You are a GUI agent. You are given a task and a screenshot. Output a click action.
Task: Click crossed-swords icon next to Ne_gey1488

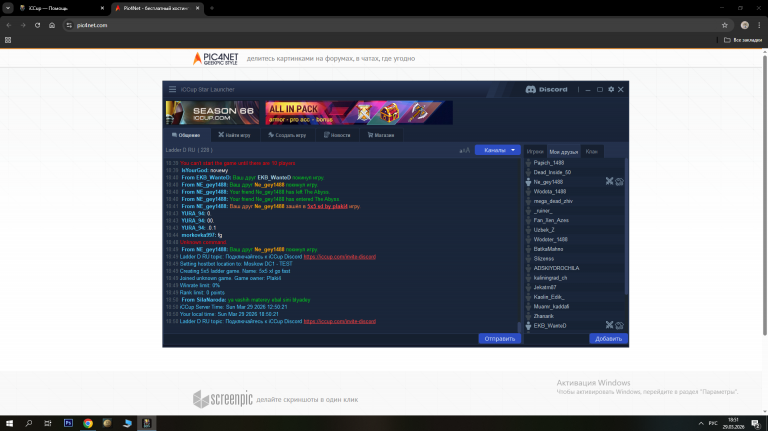(609, 181)
